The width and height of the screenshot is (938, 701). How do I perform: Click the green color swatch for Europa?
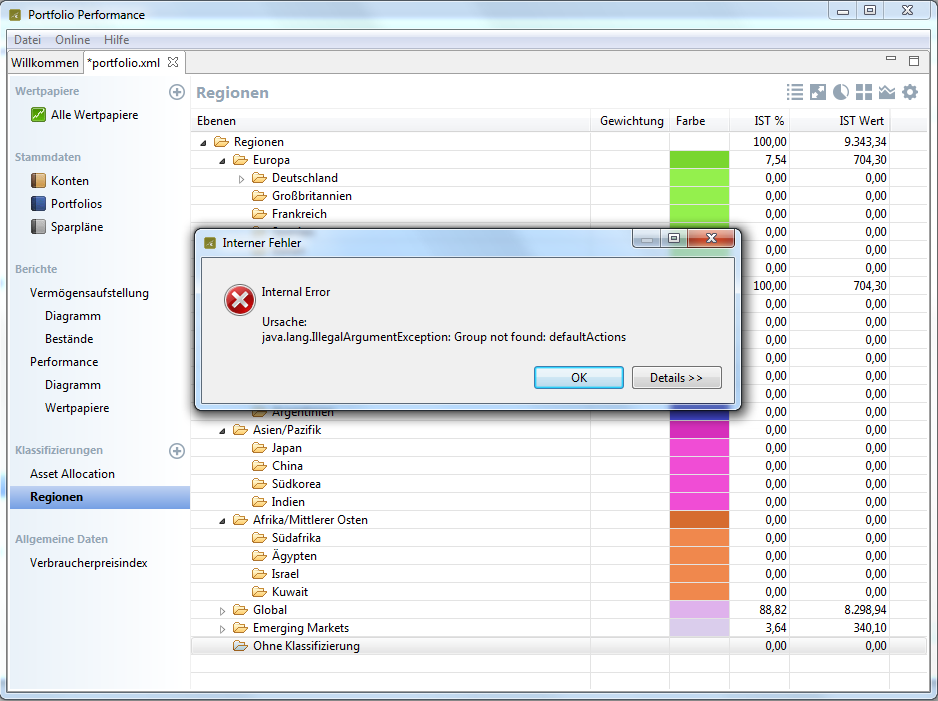click(x=699, y=160)
